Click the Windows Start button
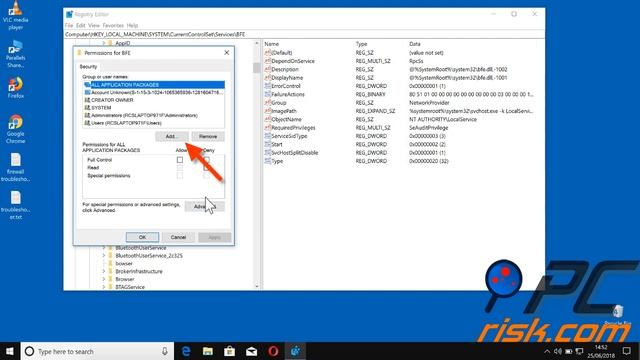Screen dimensions: 640x360 [x=10, y=351]
